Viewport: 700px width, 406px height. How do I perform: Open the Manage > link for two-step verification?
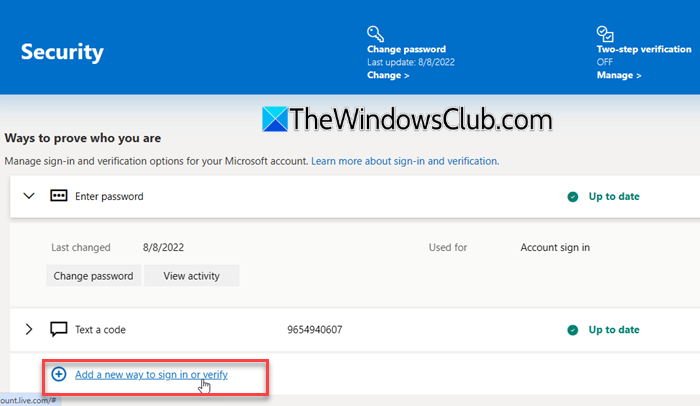pyautogui.click(x=619, y=75)
